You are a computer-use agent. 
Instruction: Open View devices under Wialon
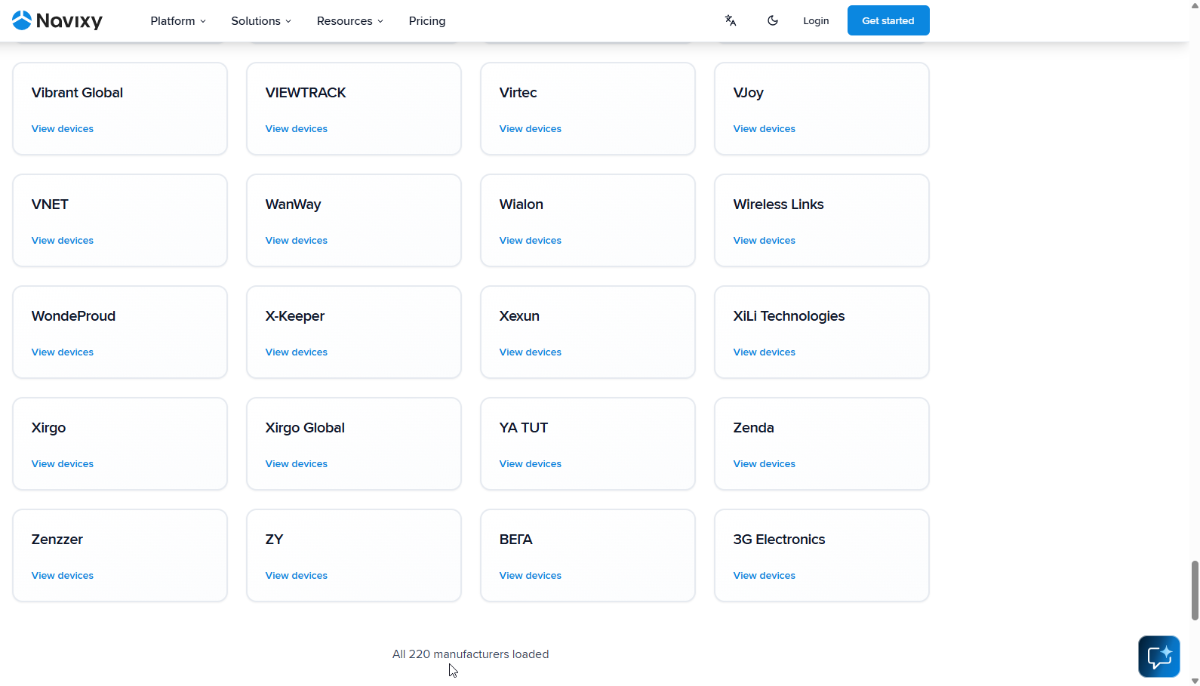tap(530, 241)
